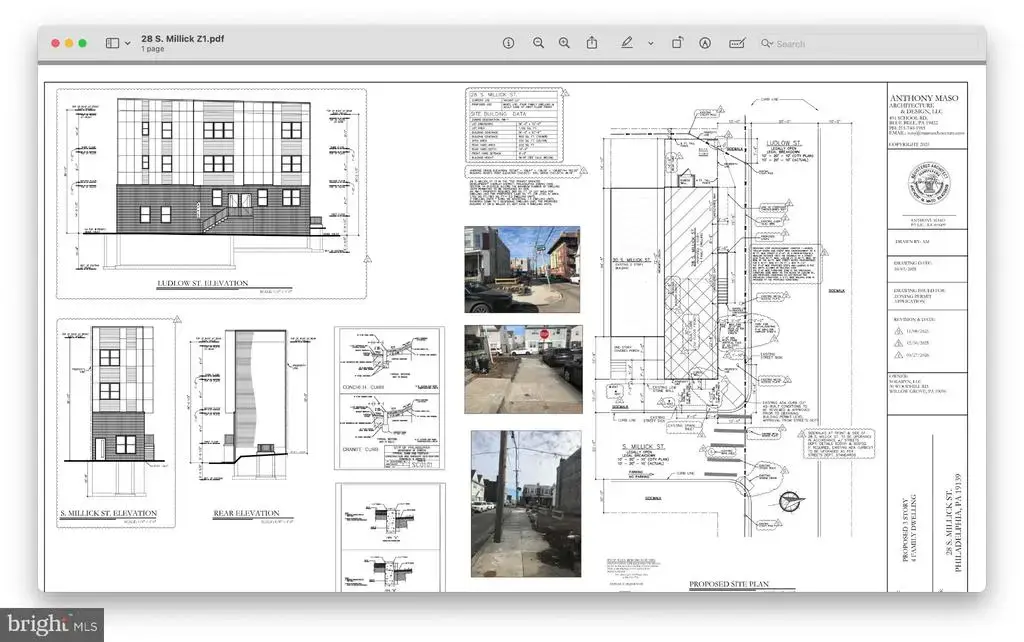Show the Markup toolbar
Screen dimensions: 1024x642
pyautogui.click(x=705, y=43)
